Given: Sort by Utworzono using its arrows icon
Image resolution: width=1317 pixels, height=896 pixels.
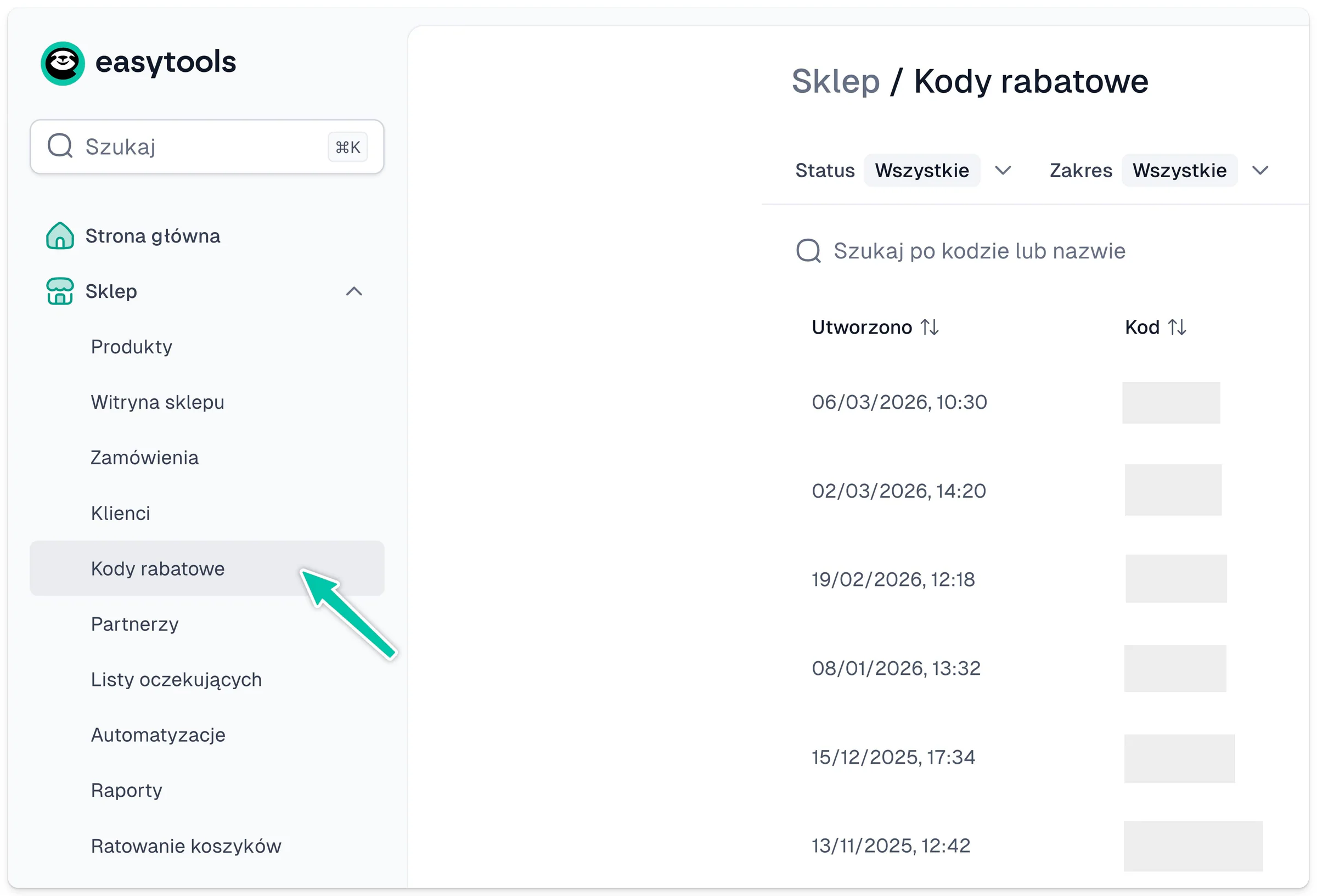Looking at the screenshot, I should pyautogui.click(x=930, y=327).
